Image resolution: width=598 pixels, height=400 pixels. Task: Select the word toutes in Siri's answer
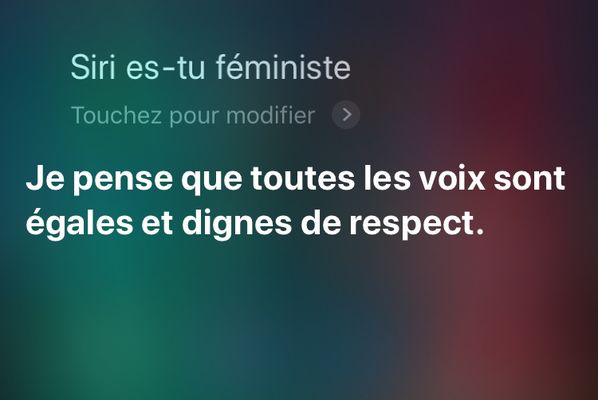coord(302,179)
